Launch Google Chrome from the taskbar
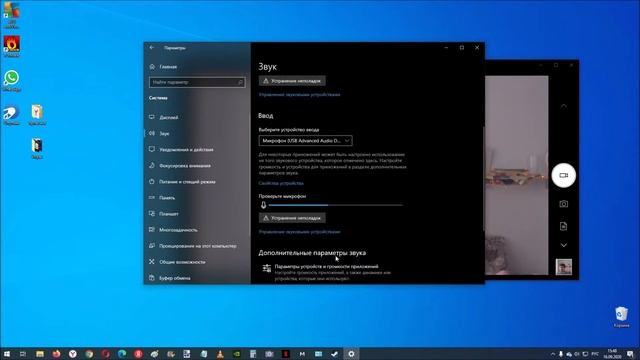 (89, 354)
